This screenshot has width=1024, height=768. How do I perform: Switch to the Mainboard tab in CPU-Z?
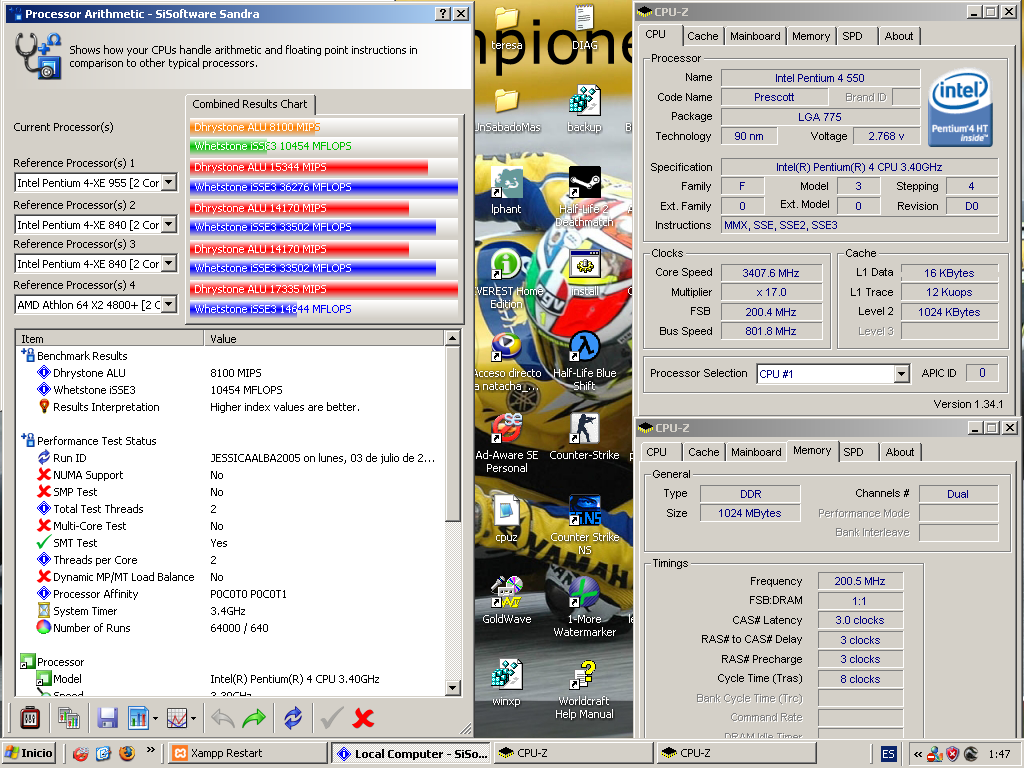pos(755,36)
